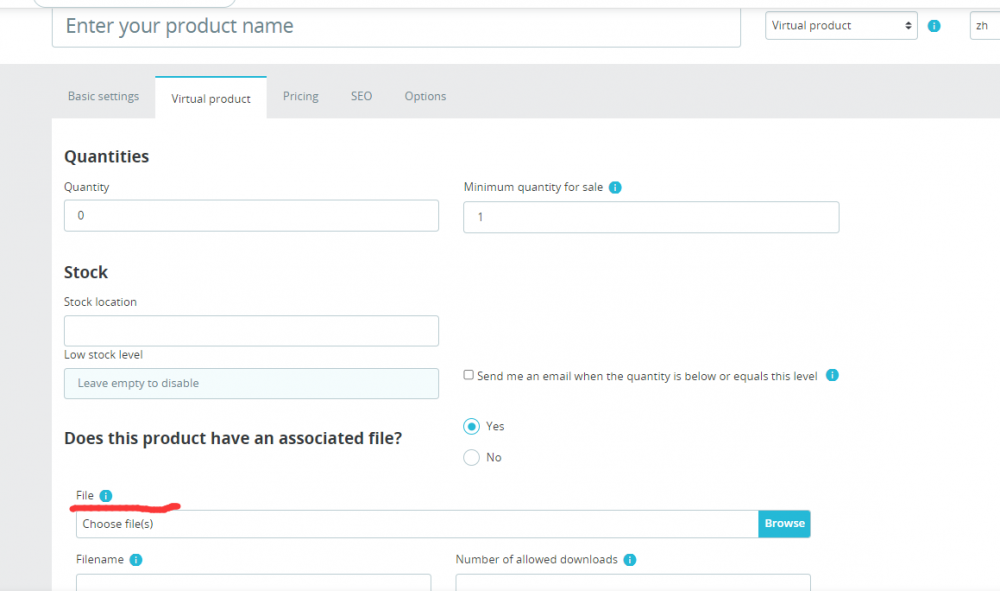Image resolution: width=1000 pixels, height=591 pixels.
Task: Enable low stock email notification checkbox
Action: pyautogui.click(x=468, y=376)
